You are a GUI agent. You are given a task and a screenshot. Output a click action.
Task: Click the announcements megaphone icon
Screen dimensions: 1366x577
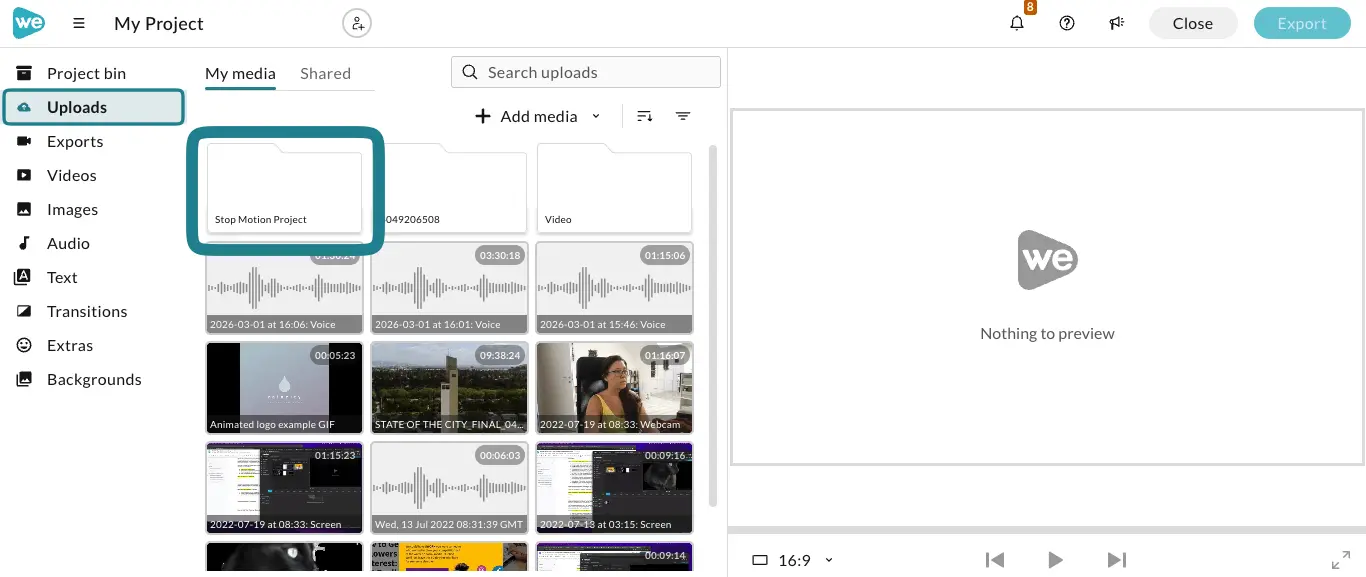(x=1117, y=23)
